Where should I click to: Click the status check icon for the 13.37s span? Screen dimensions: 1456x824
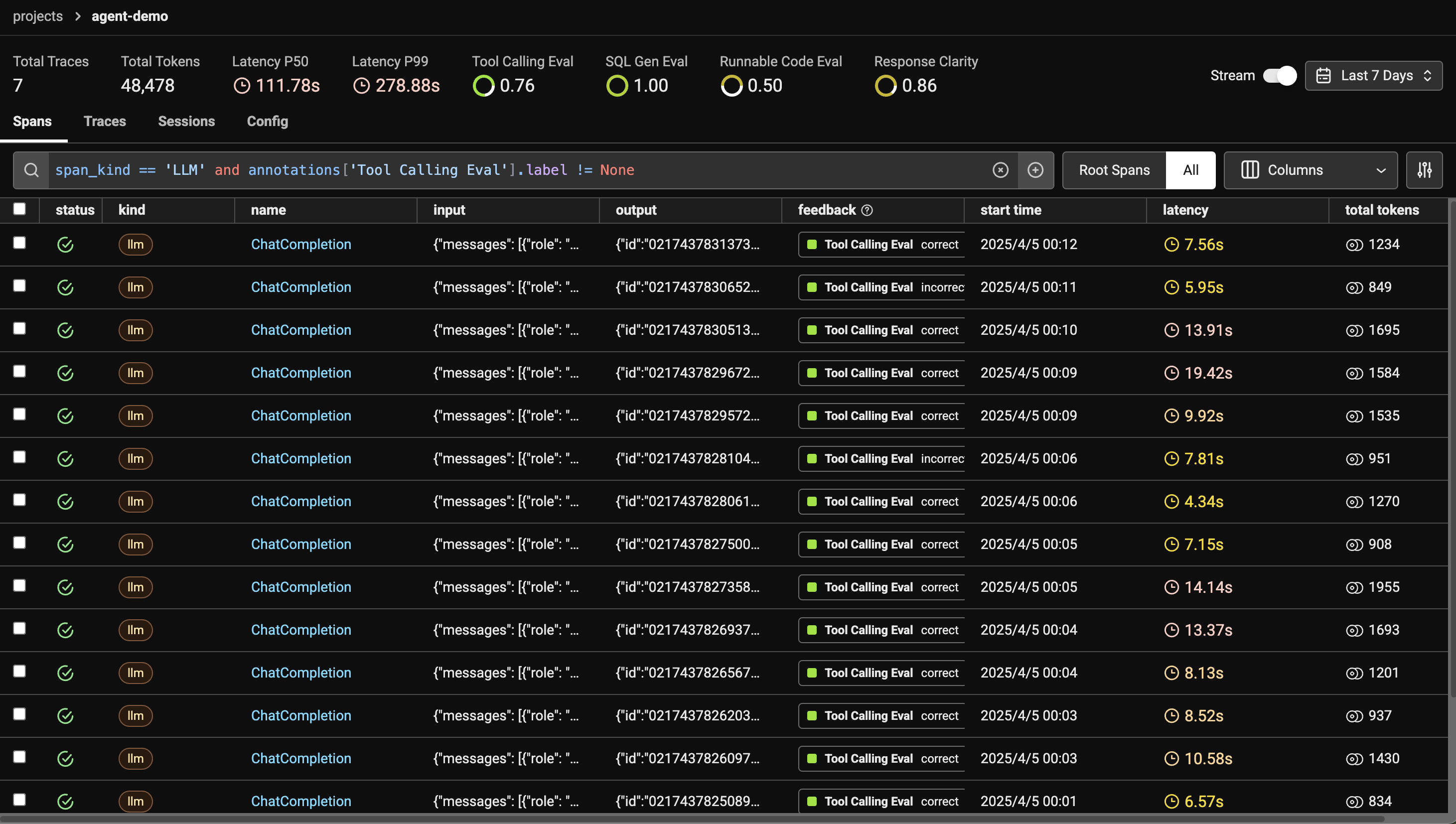coord(65,630)
